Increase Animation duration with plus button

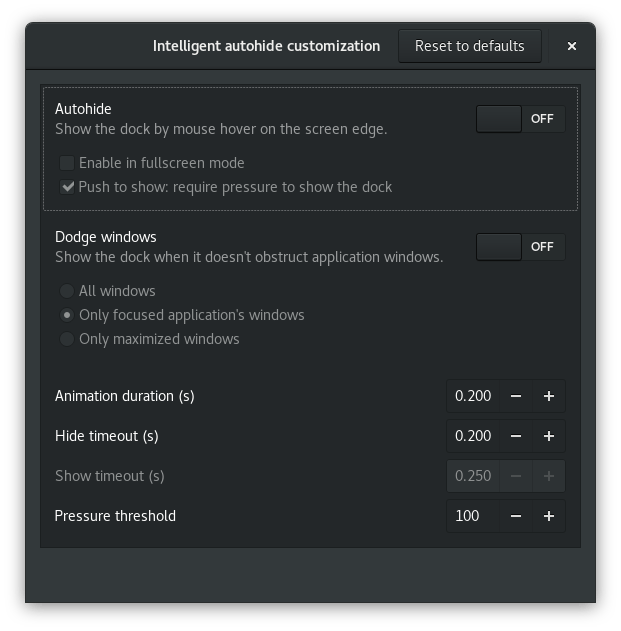click(x=549, y=396)
